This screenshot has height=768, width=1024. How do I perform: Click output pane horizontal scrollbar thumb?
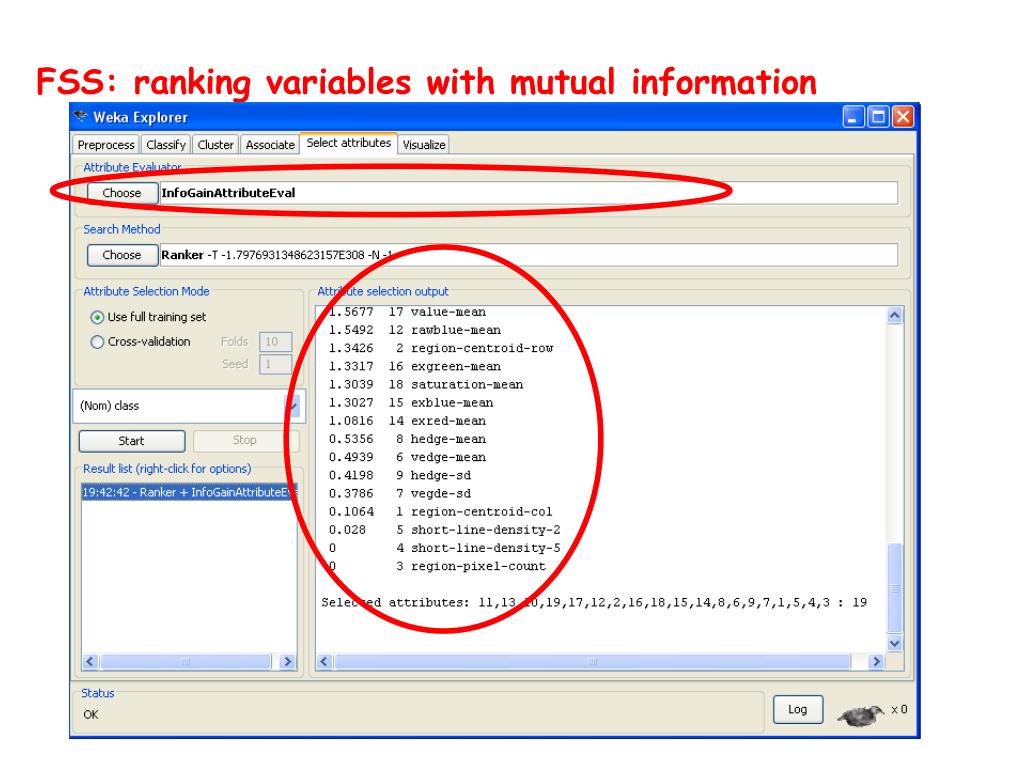592,662
